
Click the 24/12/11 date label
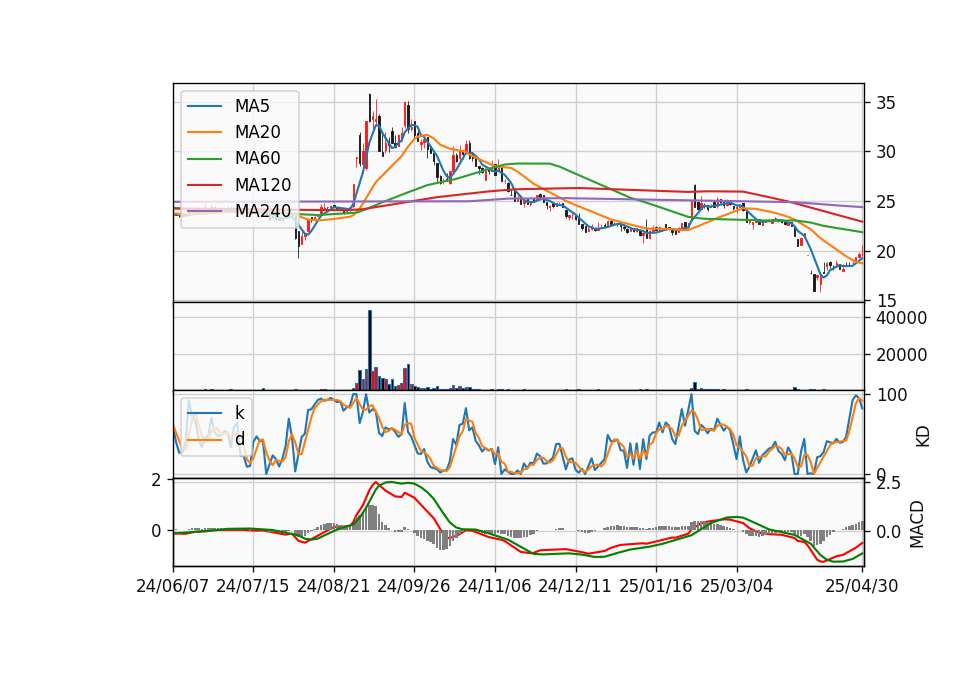click(576, 586)
